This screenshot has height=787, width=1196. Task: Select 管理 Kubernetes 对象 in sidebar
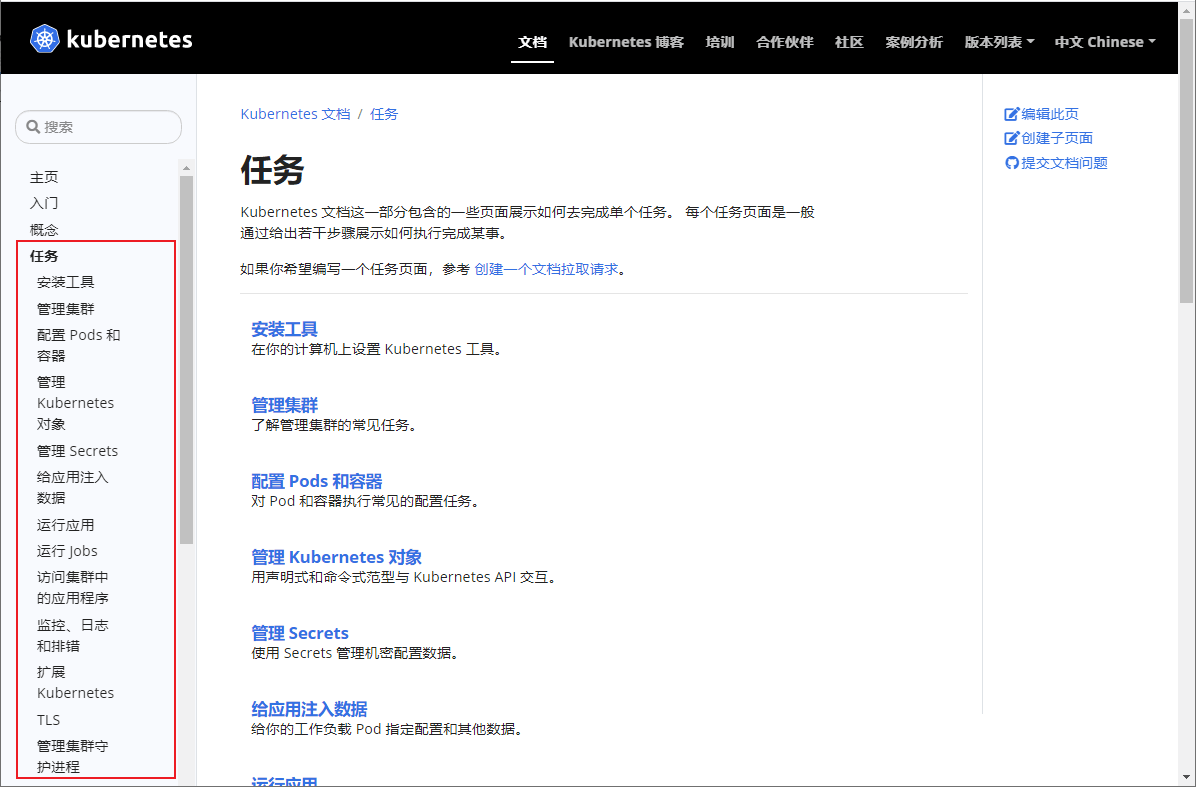(76, 403)
